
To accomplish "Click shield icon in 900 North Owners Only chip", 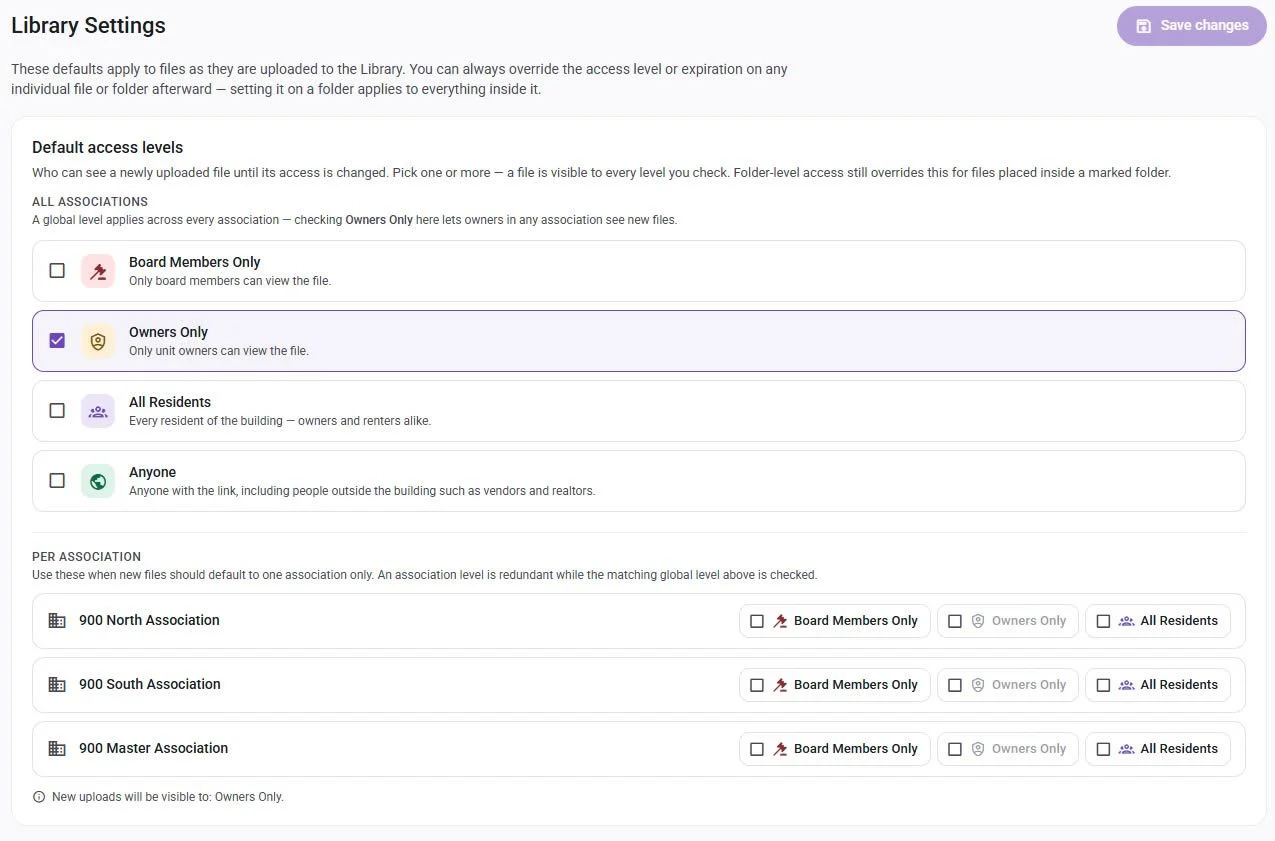I will [x=978, y=621].
